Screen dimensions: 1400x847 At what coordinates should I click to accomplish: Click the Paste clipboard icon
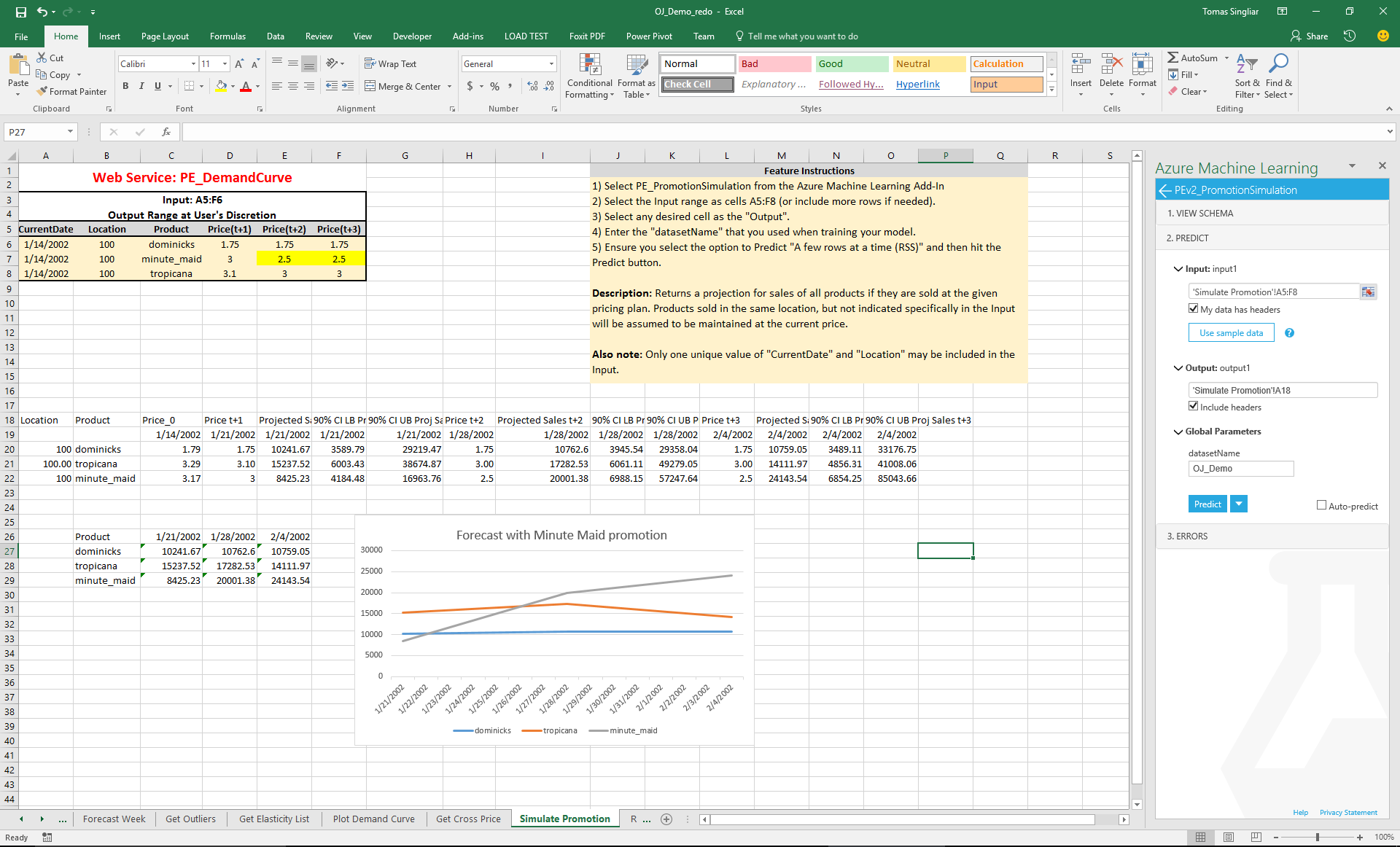click(x=18, y=66)
